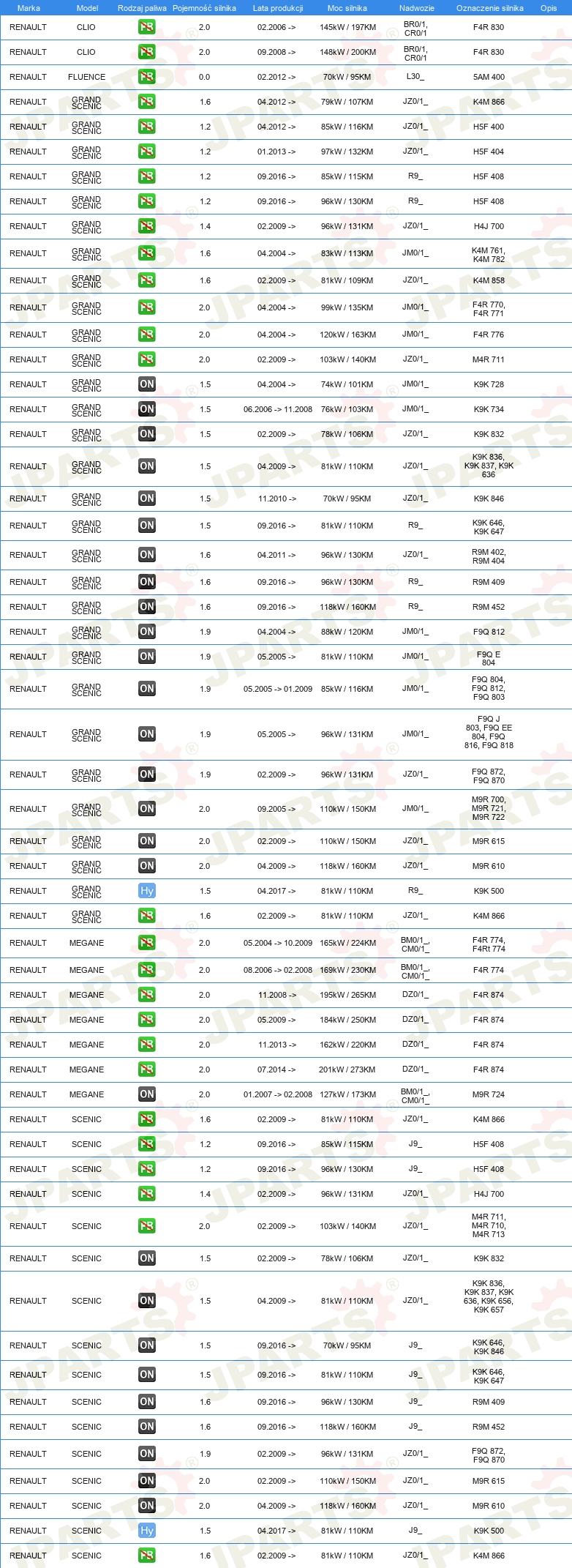Screen dimensions: 572x1568
Task: Select the H5F 404 engine code cell
Action: (489, 152)
